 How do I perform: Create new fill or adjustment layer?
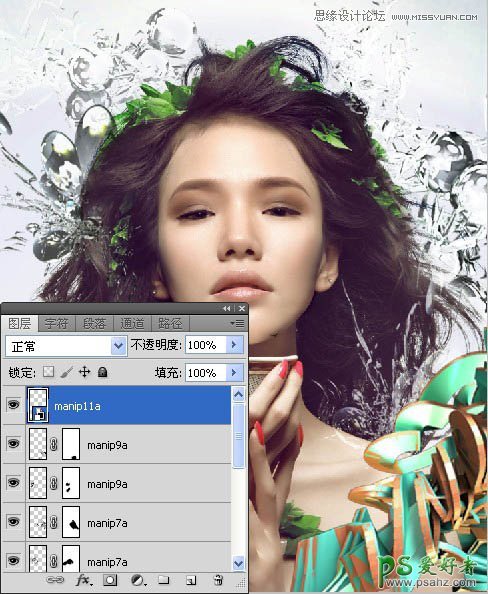click(x=138, y=580)
